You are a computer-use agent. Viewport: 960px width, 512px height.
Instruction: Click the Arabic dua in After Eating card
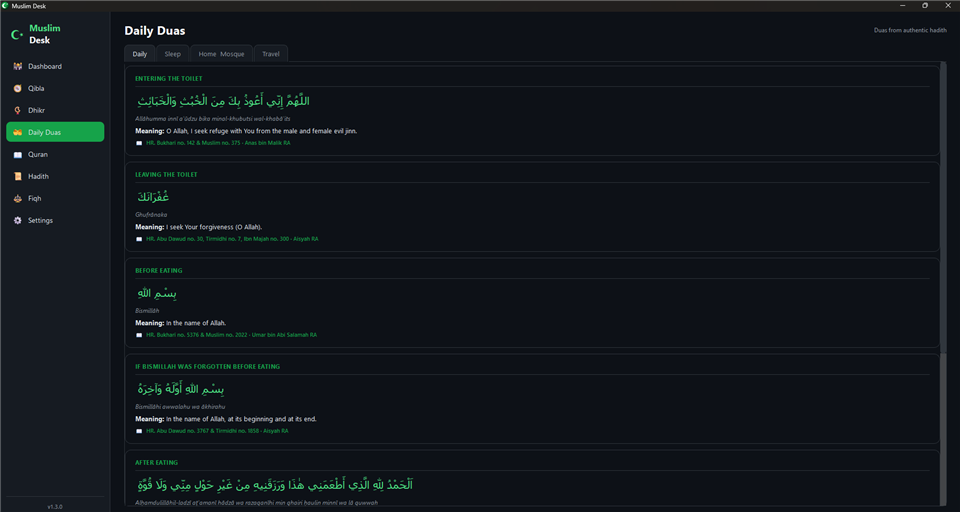[x=274, y=485]
